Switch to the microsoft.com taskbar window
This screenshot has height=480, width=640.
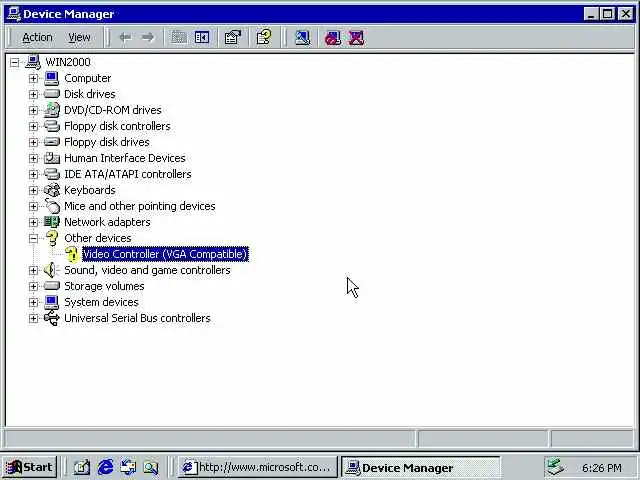(x=258, y=467)
